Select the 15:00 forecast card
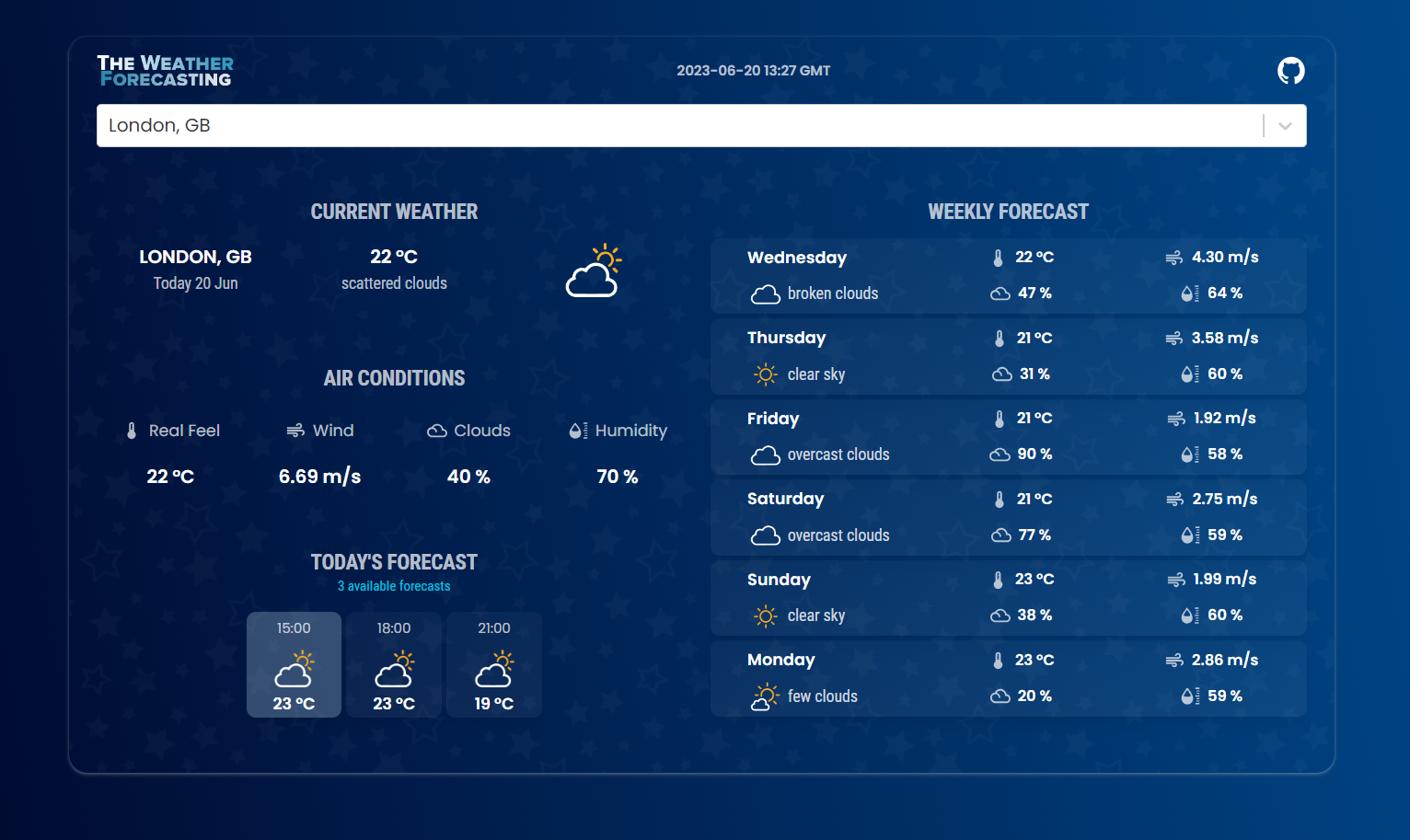This screenshot has height=840, width=1410. tap(294, 664)
